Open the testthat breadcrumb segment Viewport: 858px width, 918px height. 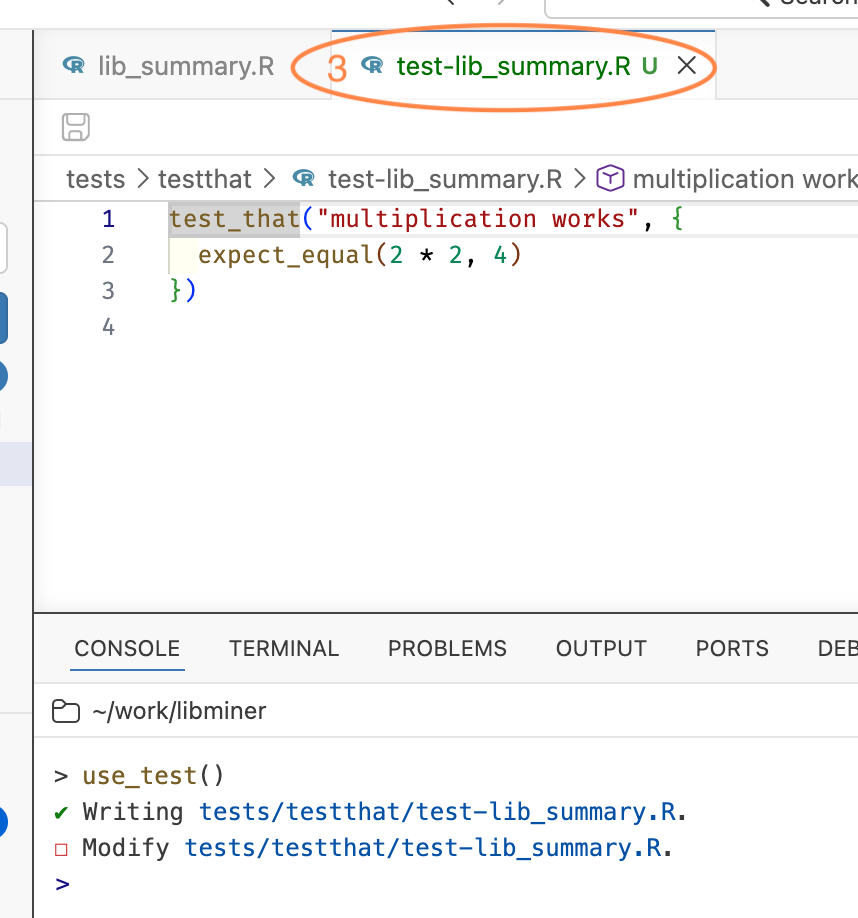(x=205, y=179)
